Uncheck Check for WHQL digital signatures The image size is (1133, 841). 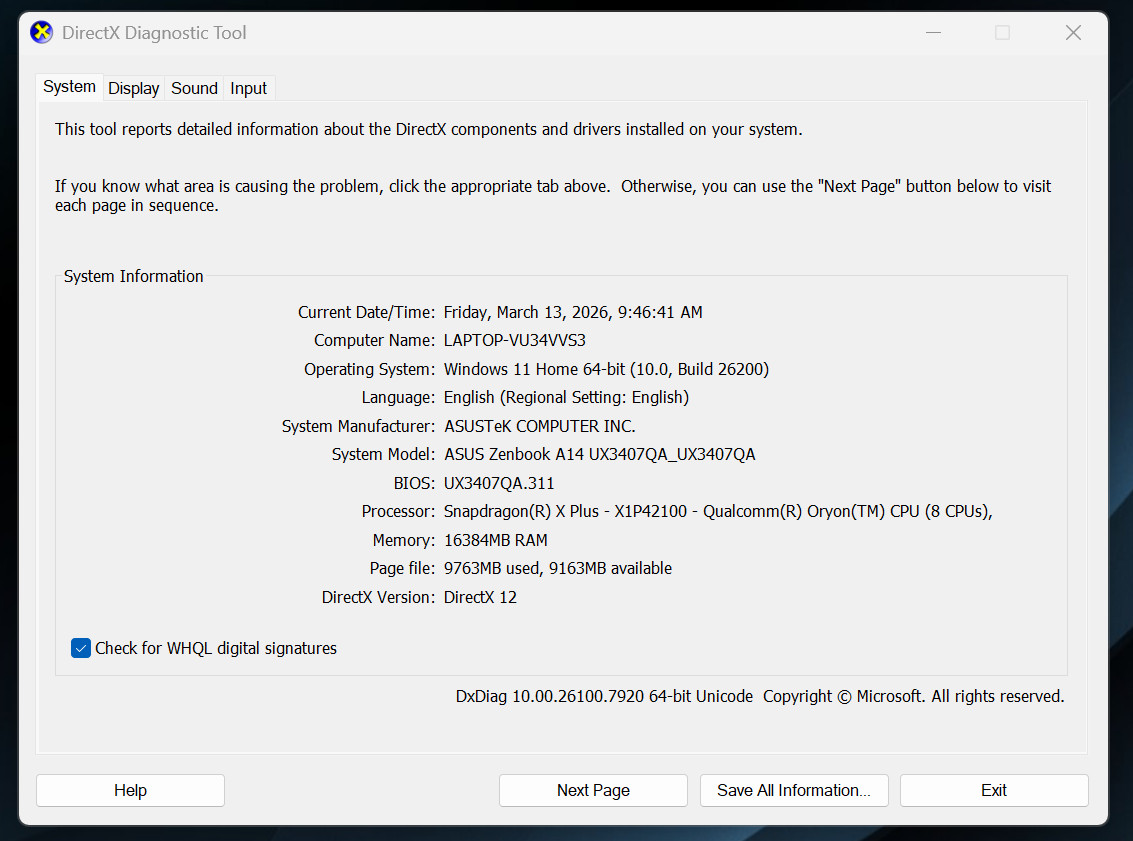pos(81,648)
